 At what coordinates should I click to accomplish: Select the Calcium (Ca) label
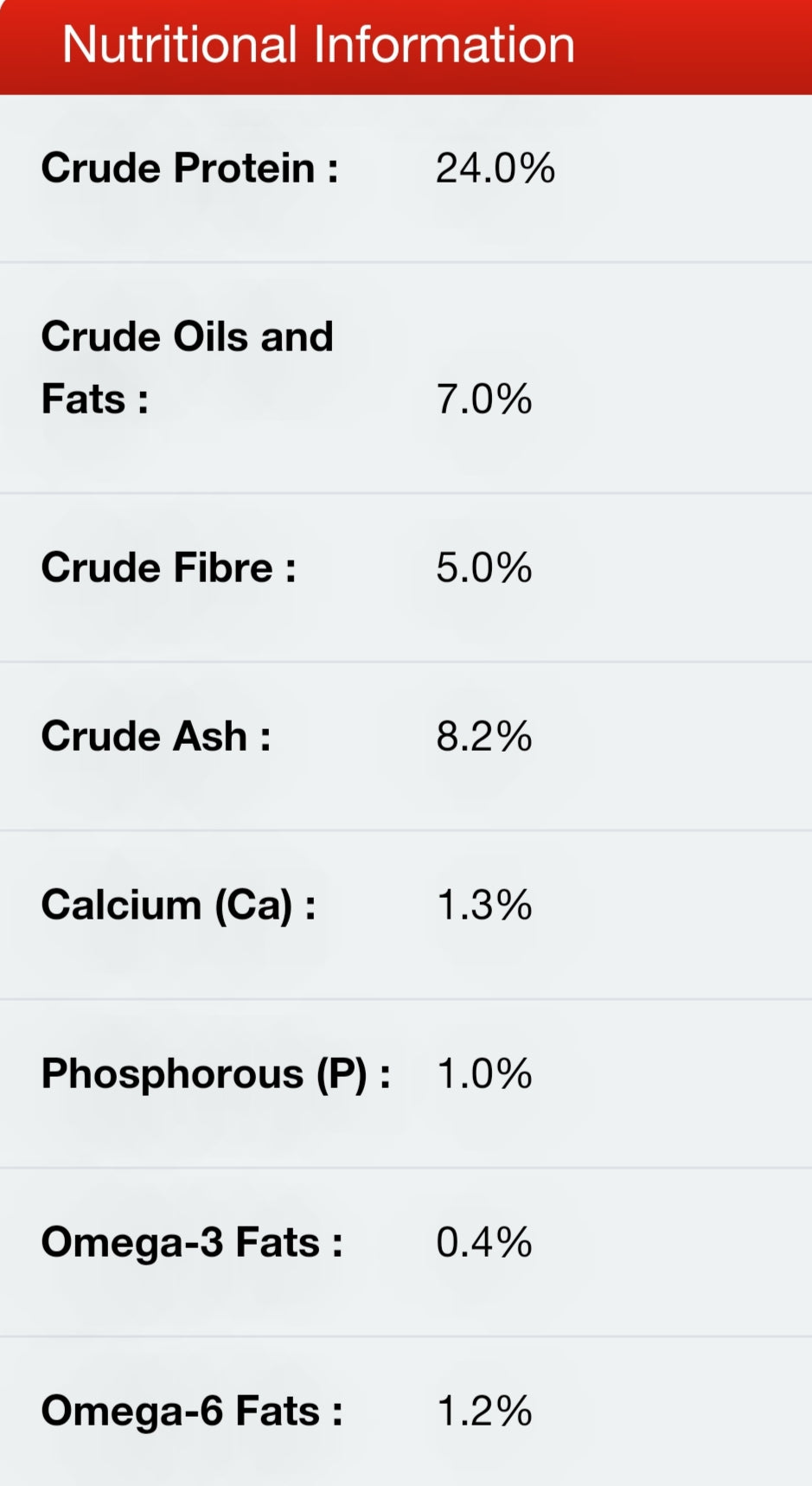click(x=178, y=906)
